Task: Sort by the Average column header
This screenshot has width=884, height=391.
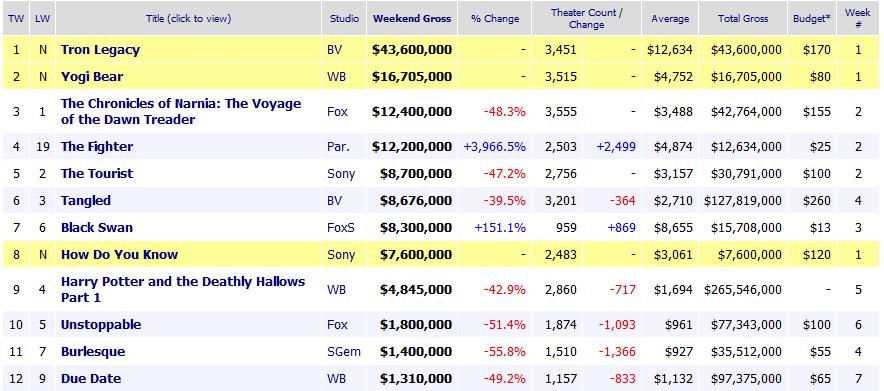Action: (670, 19)
